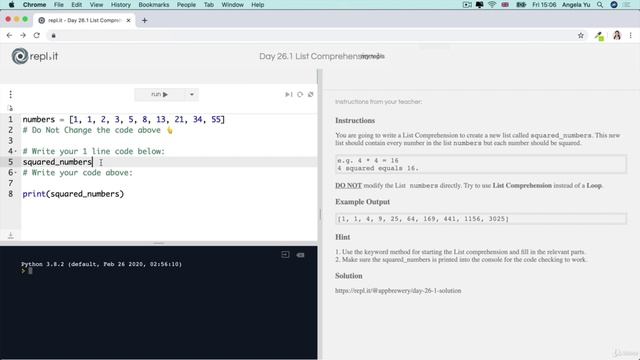Open the Chrome three-dot menu
The width and height of the screenshot is (640, 360).
[x=631, y=36]
